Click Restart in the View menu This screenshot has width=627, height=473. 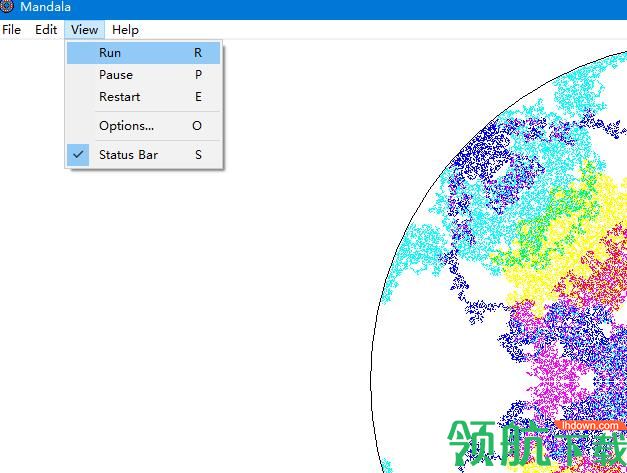click(144, 97)
